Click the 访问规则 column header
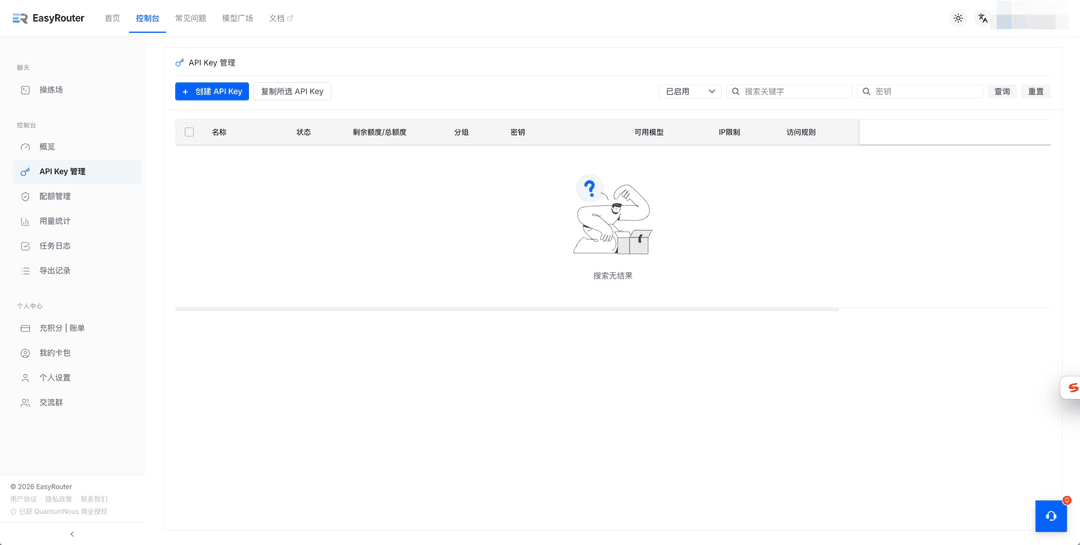 (x=801, y=132)
